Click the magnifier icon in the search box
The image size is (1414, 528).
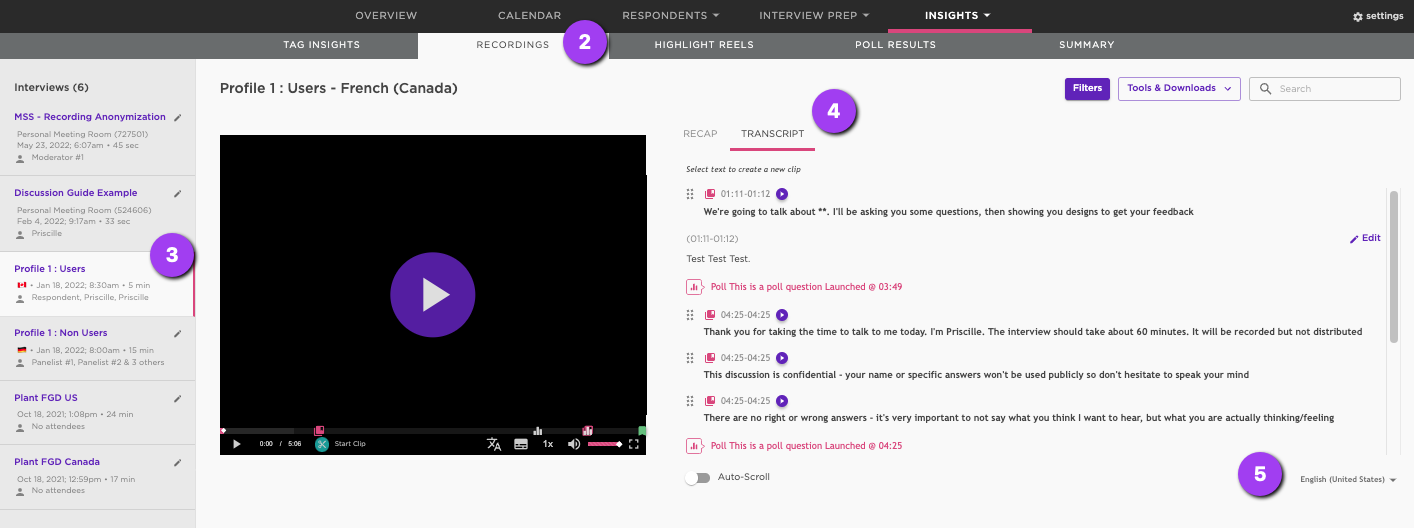1265,89
